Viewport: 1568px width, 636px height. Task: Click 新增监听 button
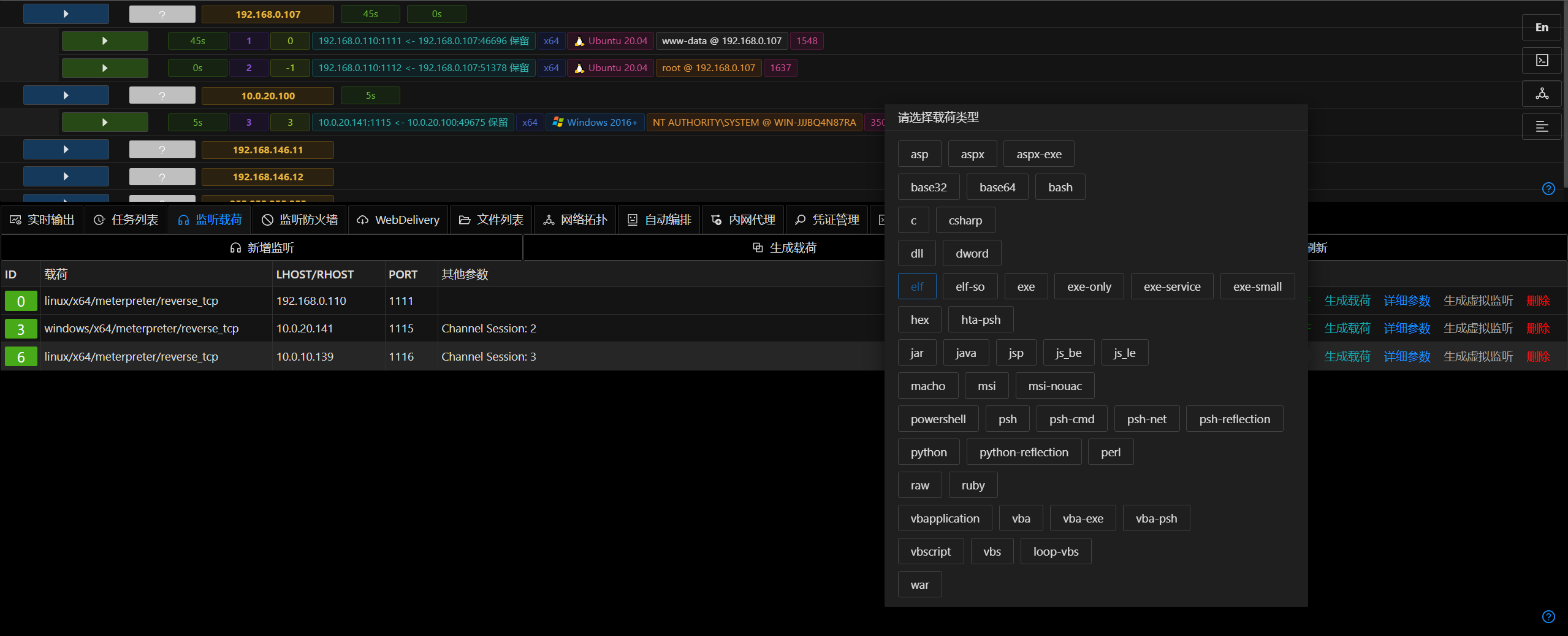click(262, 248)
